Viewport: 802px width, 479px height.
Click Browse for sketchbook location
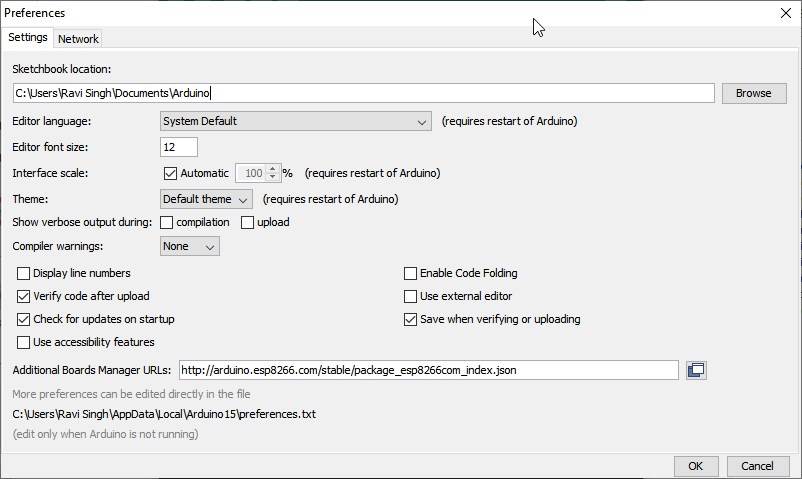point(754,93)
